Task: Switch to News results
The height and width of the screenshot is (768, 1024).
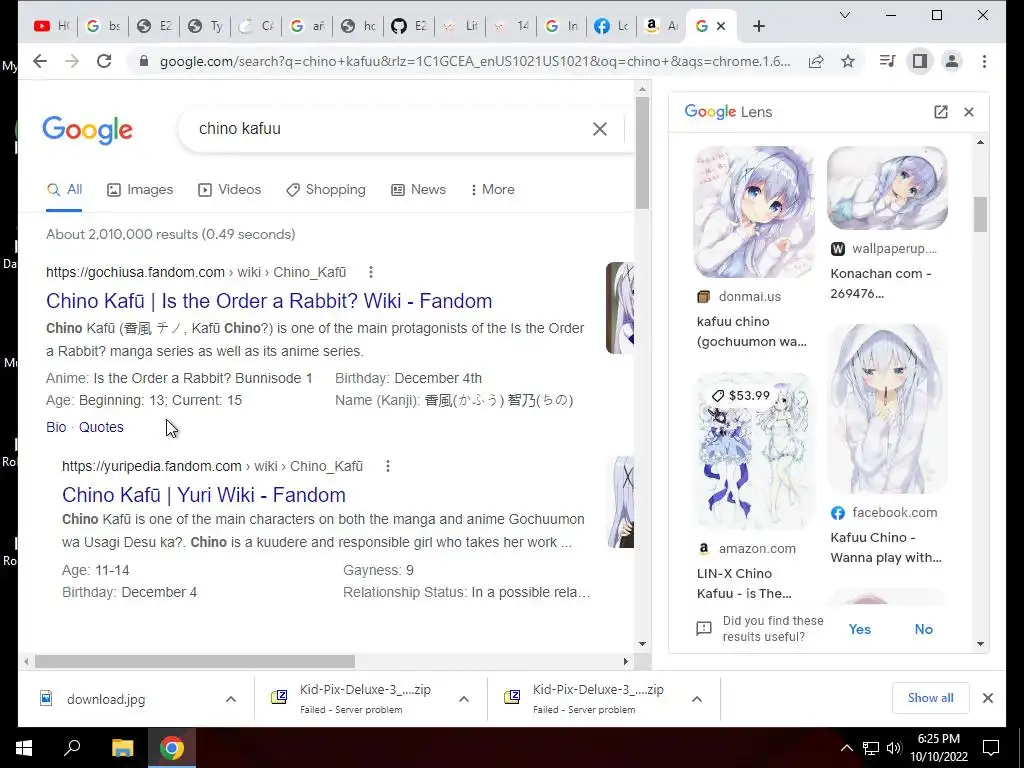Action: click(418, 189)
